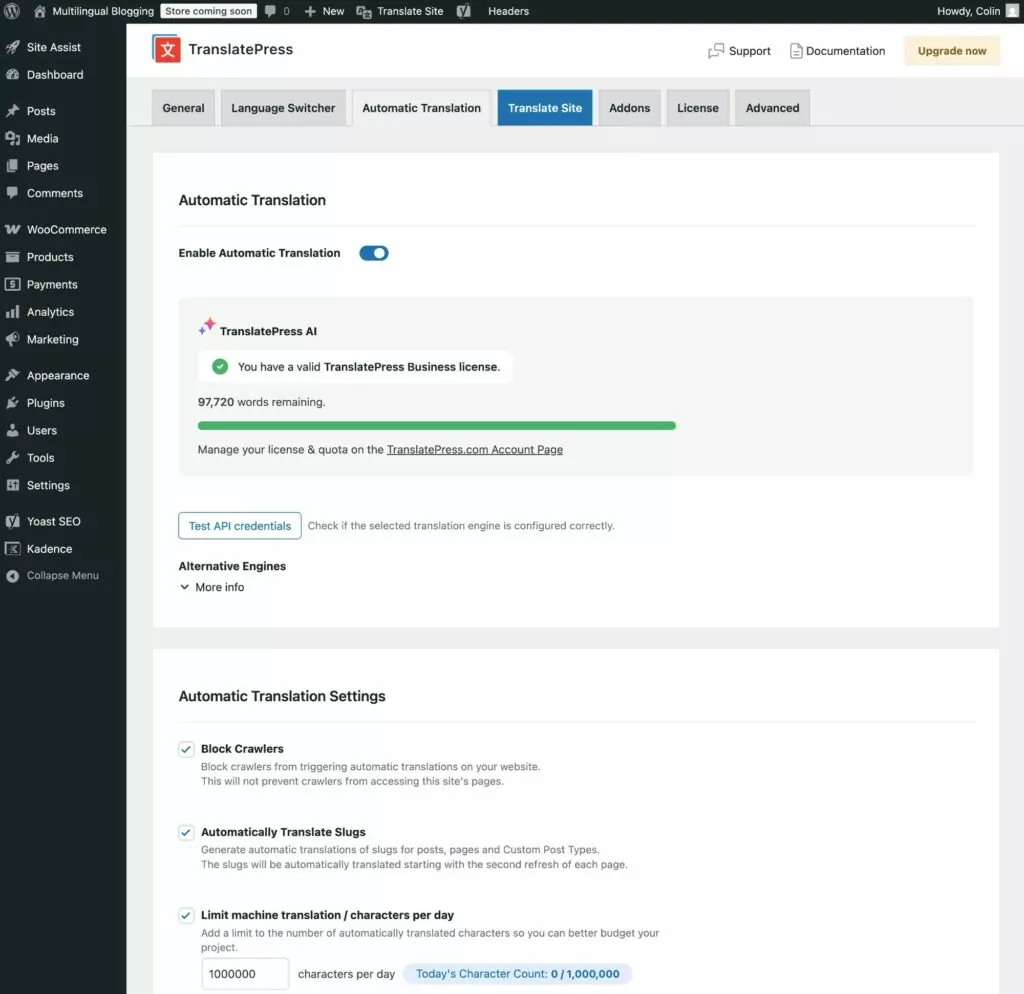This screenshot has height=994, width=1024.
Task: Open the TranslatePress.com Account Page link
Action: (x=474, y=450)
